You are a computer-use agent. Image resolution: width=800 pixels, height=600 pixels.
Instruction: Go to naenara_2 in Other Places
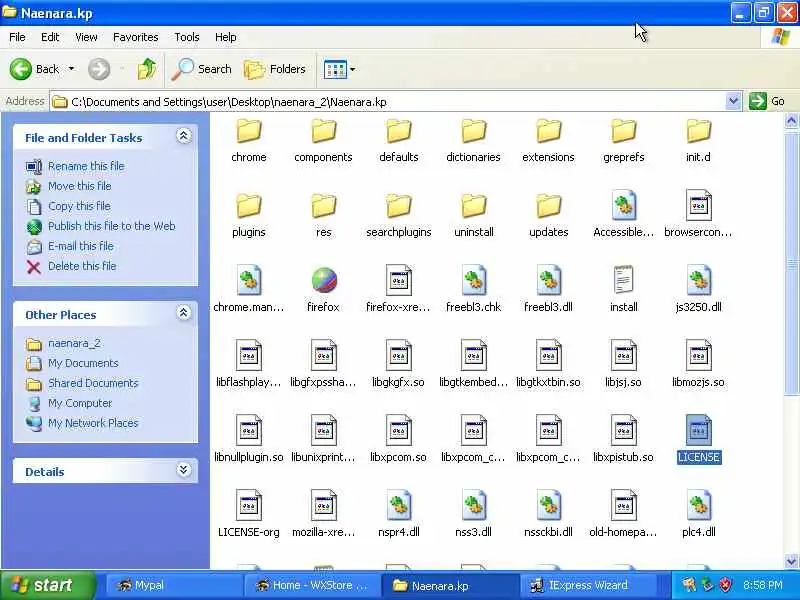pos(74,343)
